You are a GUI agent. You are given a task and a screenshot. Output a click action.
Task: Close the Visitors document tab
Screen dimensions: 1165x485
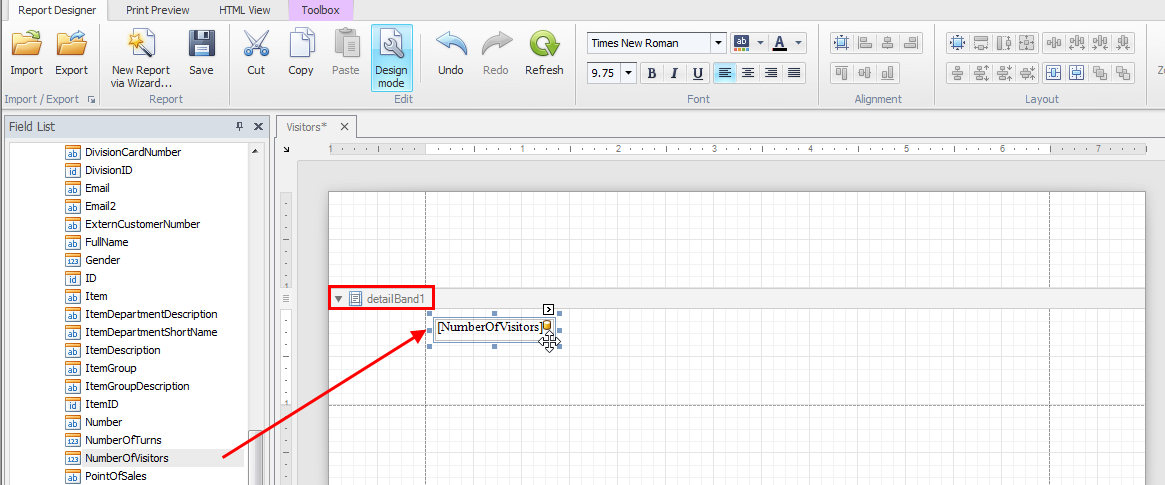[x=344, y=127]
